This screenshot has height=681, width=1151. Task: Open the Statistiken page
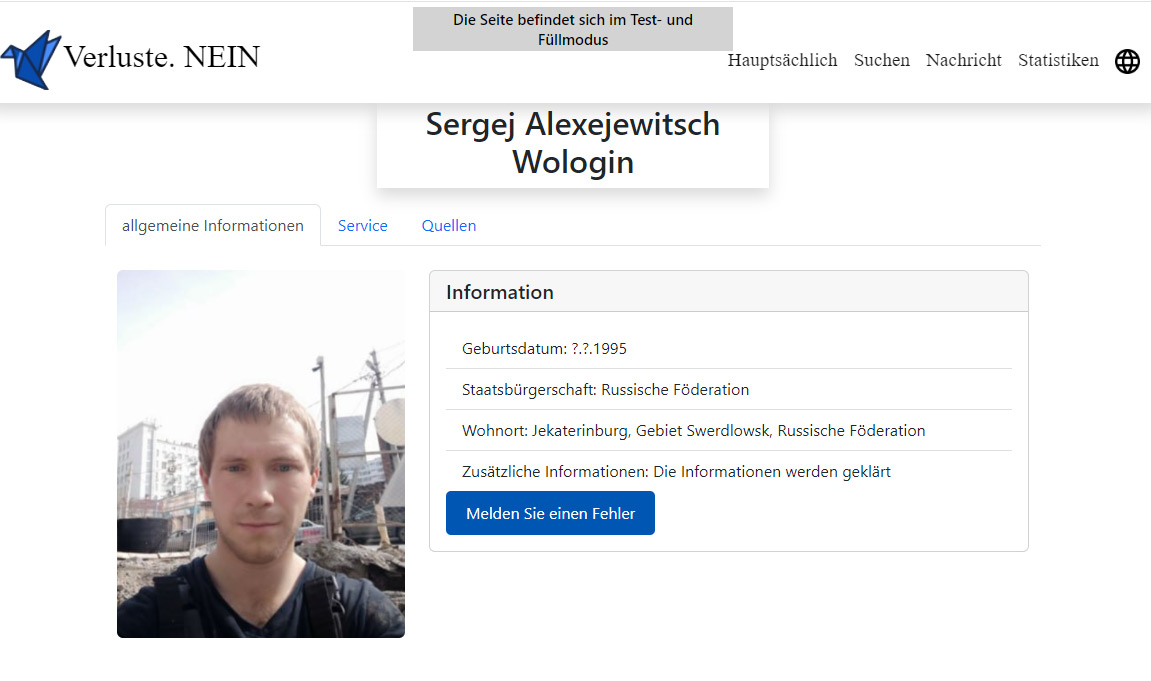[x=1058, y=60]
